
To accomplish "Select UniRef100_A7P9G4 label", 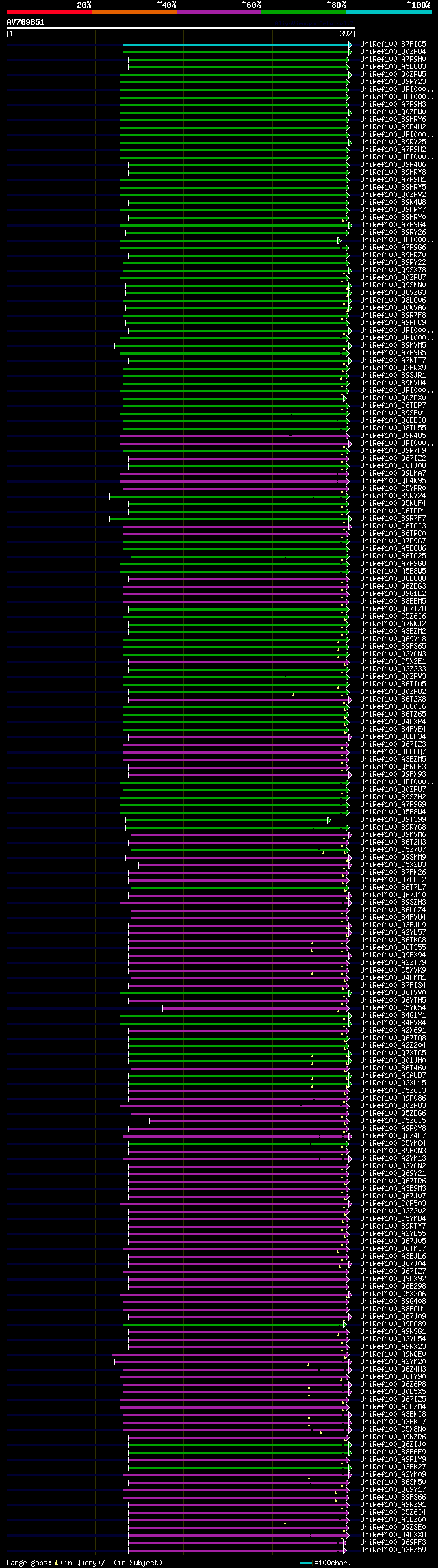I will click(393, 225).
